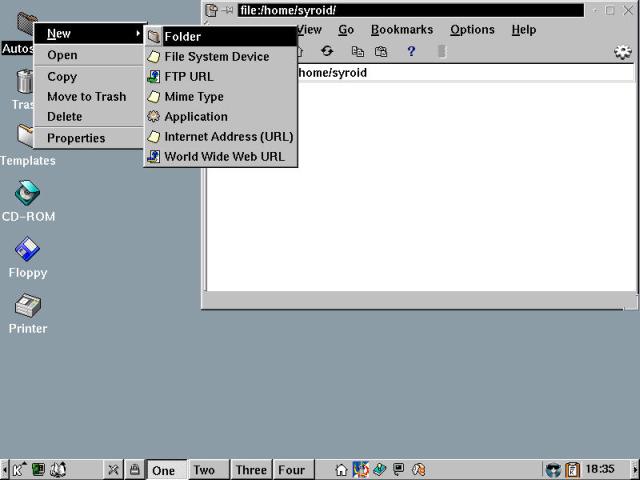Image resolution: width=640 pixels, height=480 pixels.
Task: Click the reload icon in file manager toolbar
Action: pos(327,51)
